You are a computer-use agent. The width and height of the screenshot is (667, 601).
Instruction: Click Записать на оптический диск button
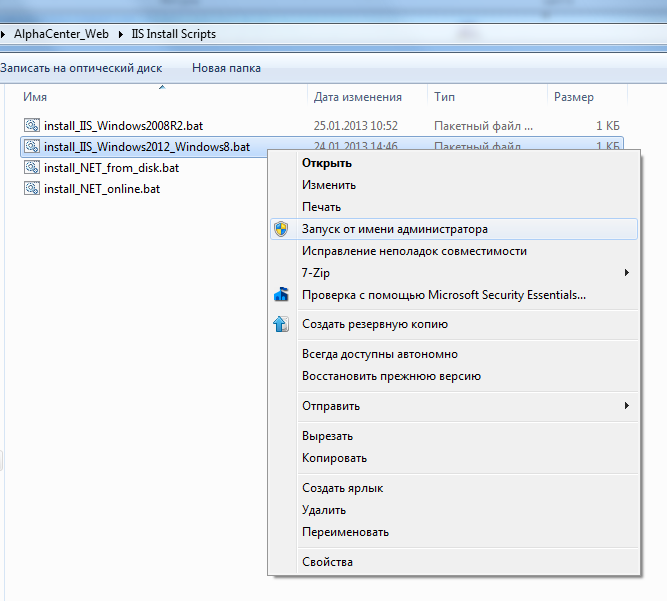coord(81,68)
